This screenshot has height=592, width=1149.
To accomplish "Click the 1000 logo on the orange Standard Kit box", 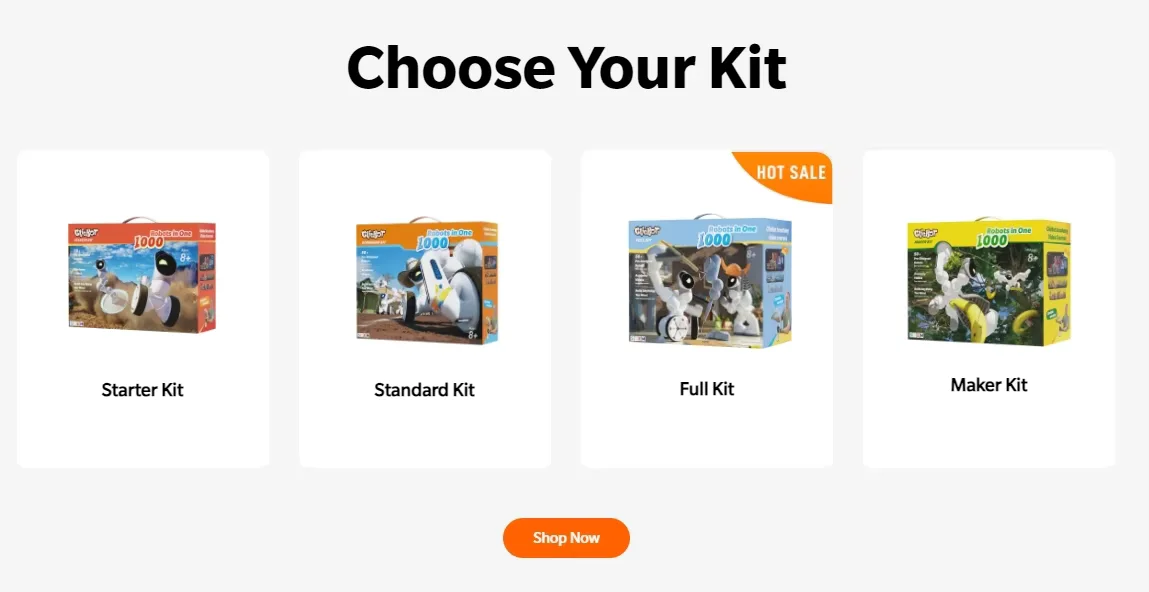I will coord(432,243).
